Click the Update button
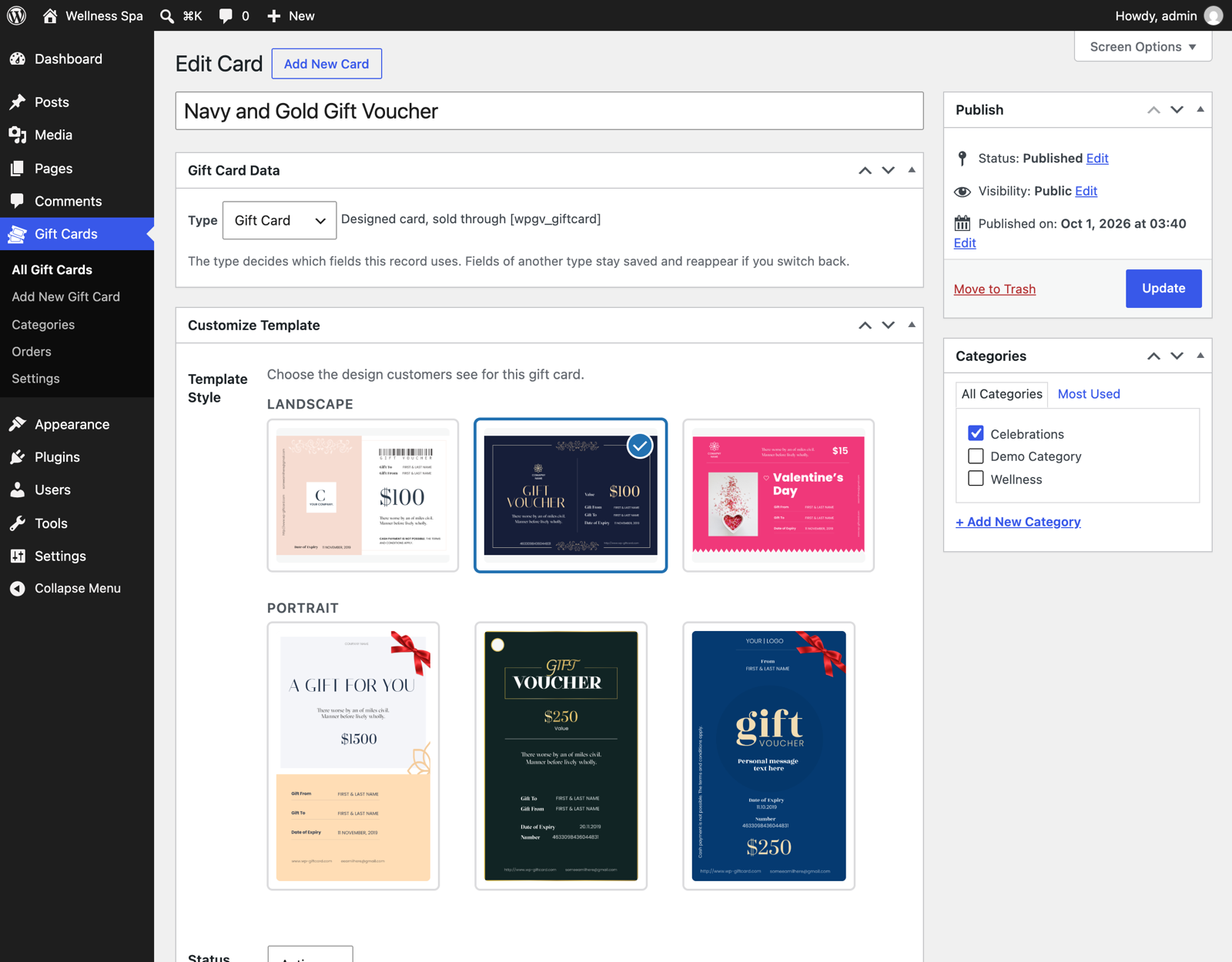Viewport: 1232px width, 962px height. point(1163,289)
